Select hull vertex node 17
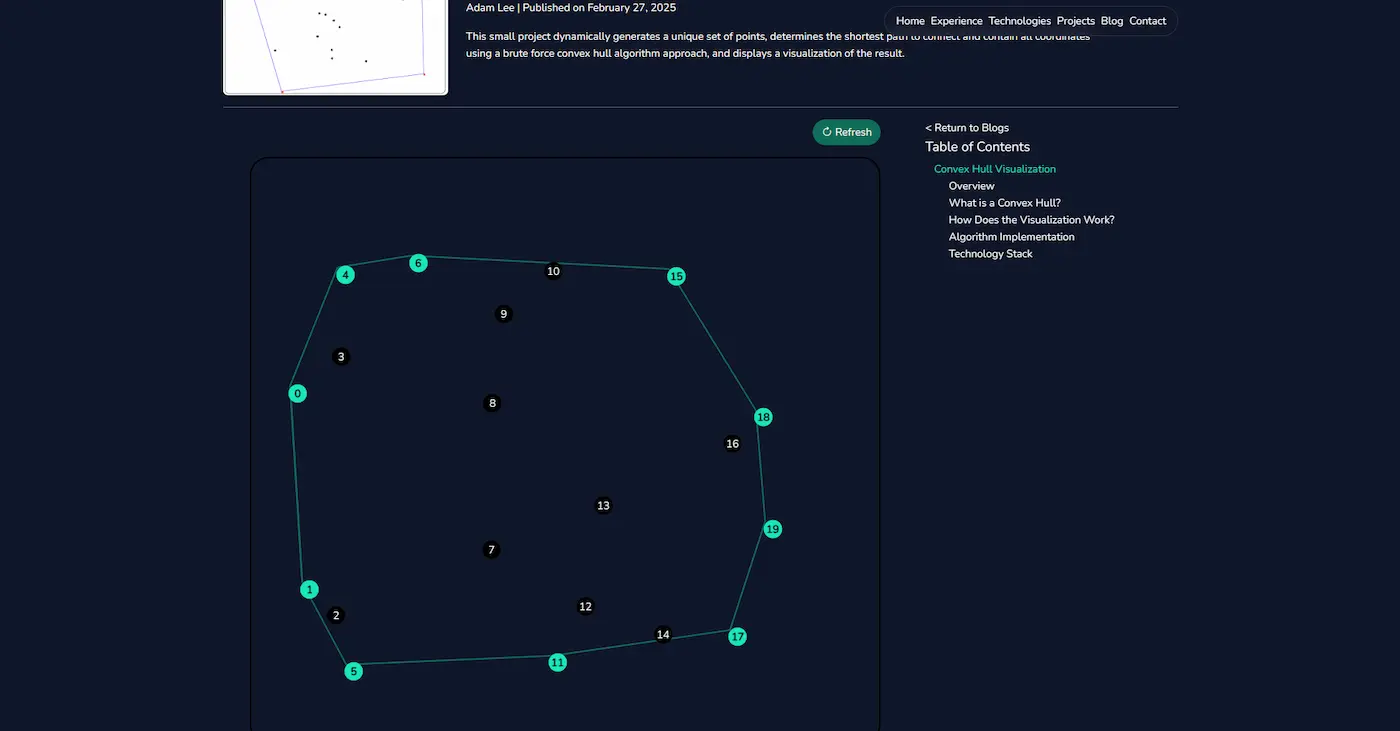Screen dimensions: 1400x731 [737, 637]
